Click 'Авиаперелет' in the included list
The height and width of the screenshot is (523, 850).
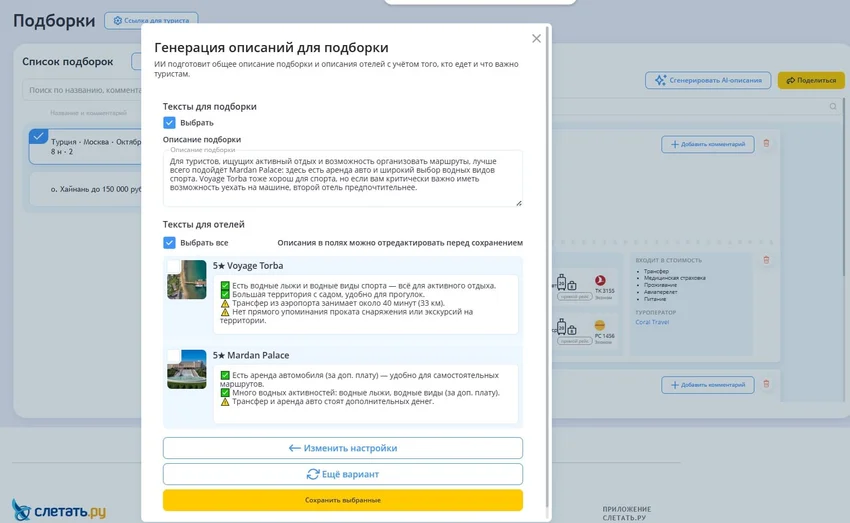click(660, 292)
